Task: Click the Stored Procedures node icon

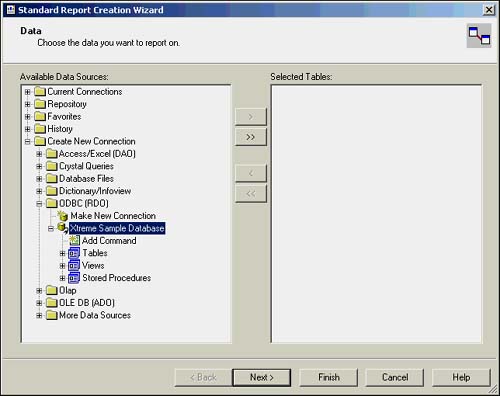Action: click(x=74, y=278)
